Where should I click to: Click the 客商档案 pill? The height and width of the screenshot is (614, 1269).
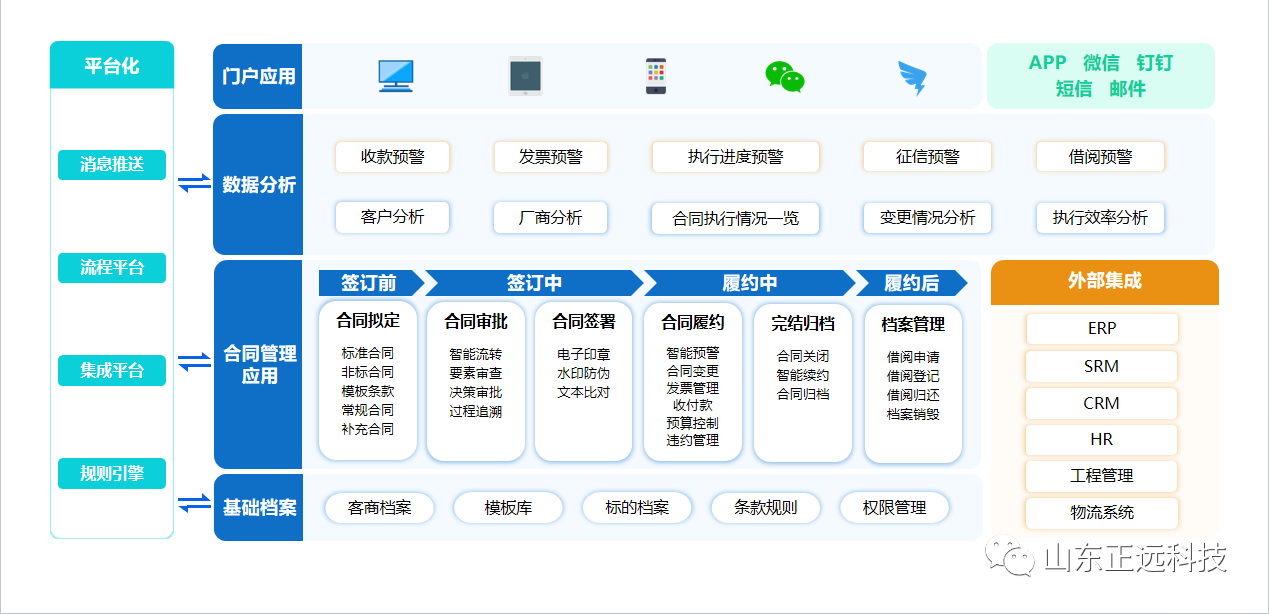380,508
